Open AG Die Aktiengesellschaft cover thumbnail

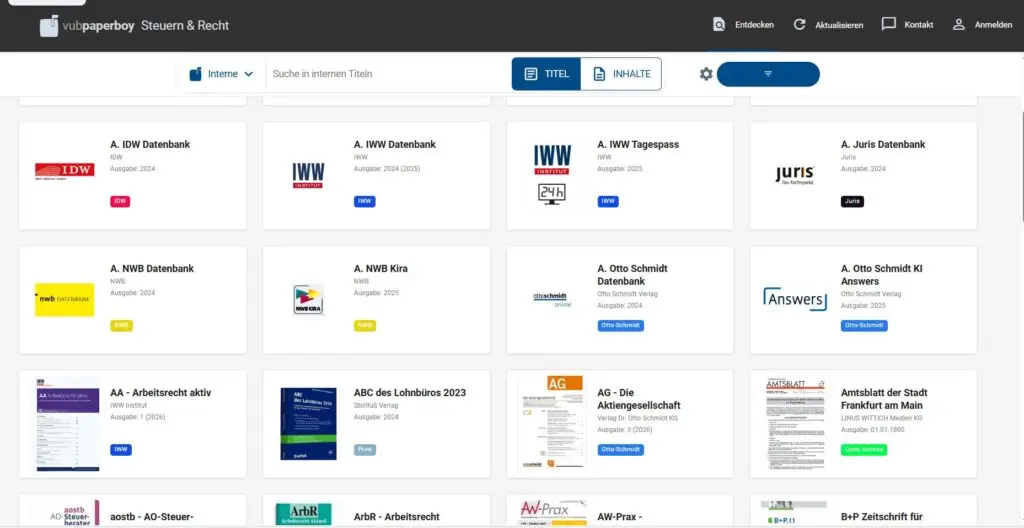551,423
